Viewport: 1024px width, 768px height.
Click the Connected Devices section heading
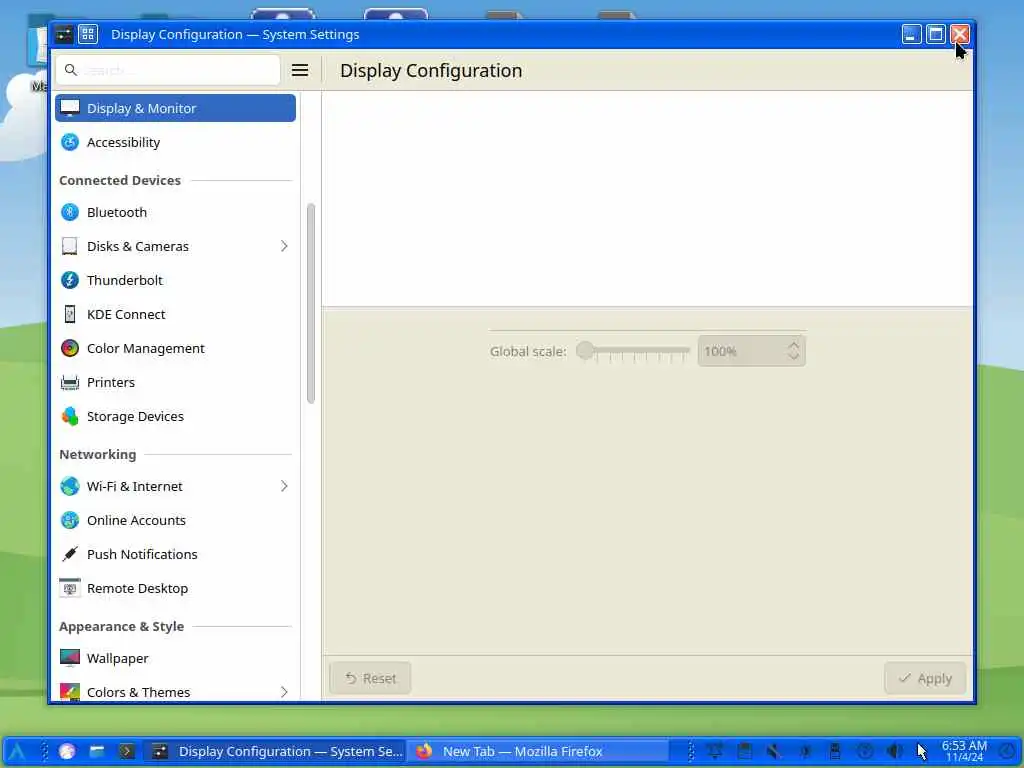pos(120,180)
